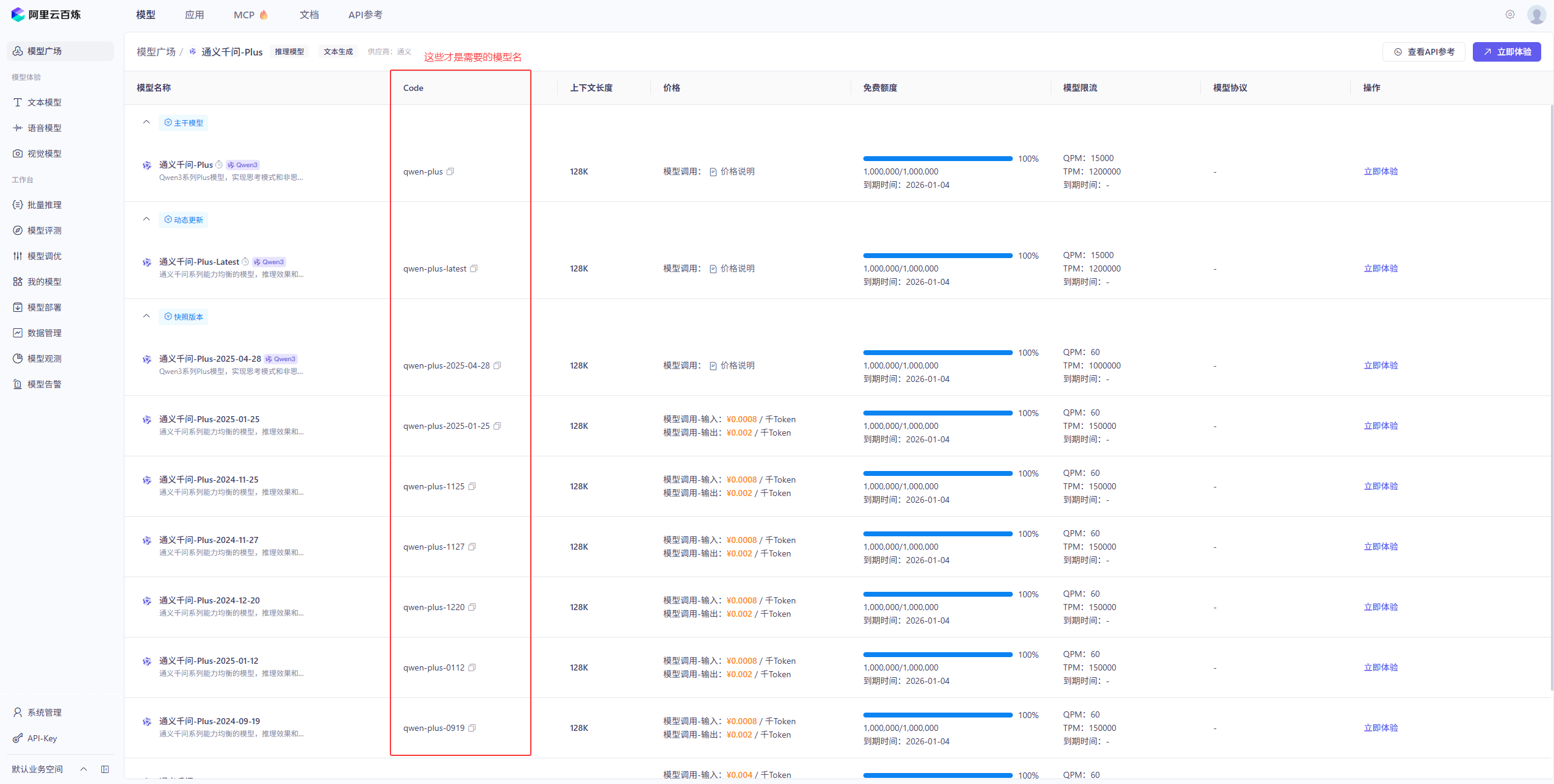1554x784 pixels.
Task: Click the clock icon beside 通义千问-Plus
Action: tap(219, 165)
